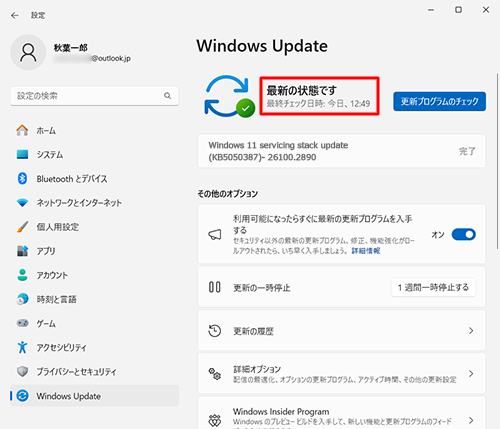Open アクセシビリティ settings
This screenshot has height=429, width=500.
(95, 347)
